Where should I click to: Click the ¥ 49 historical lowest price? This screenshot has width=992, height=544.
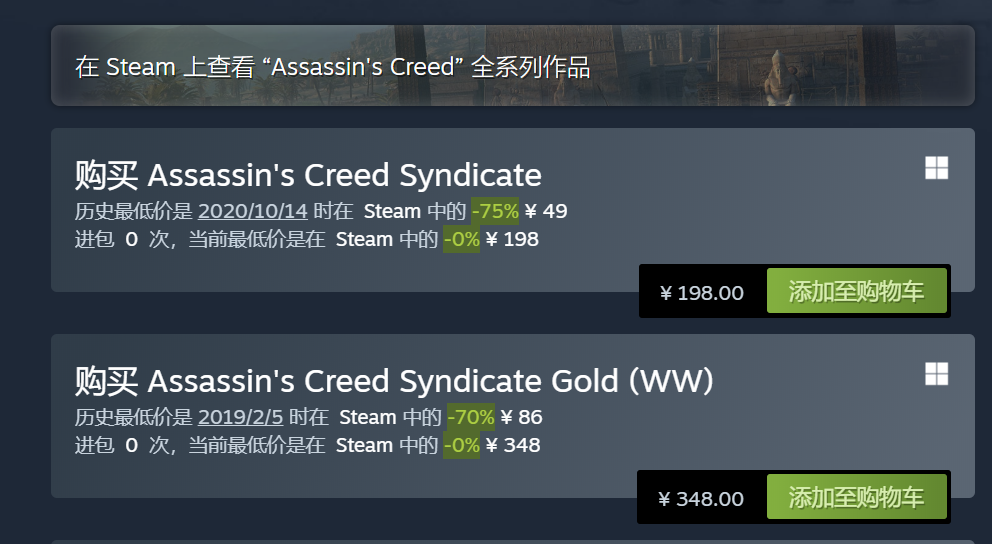point(546,211)
